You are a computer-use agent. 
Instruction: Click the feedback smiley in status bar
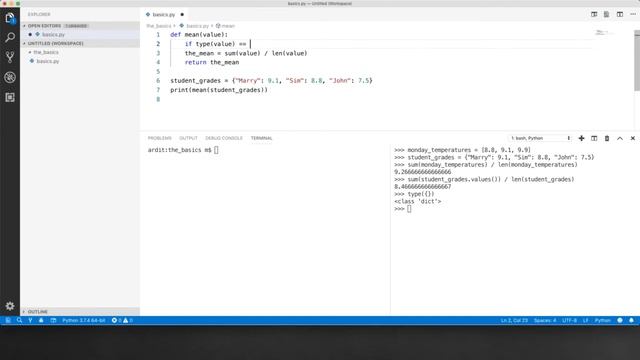tap(620, 320)
